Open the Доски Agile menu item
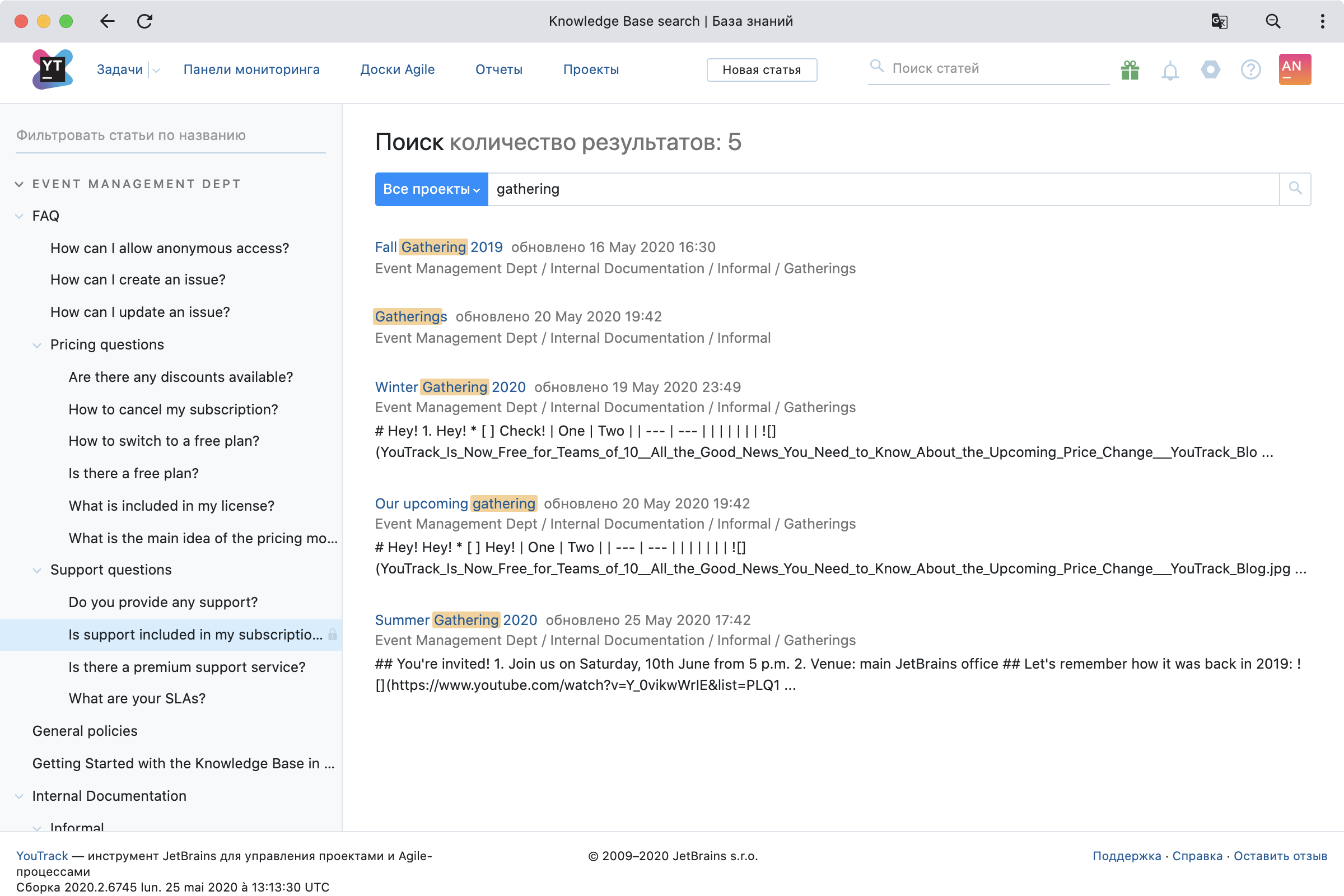The width and height of the screenshot is (1344, 896). pyautogui.click(x=398, y=68)
